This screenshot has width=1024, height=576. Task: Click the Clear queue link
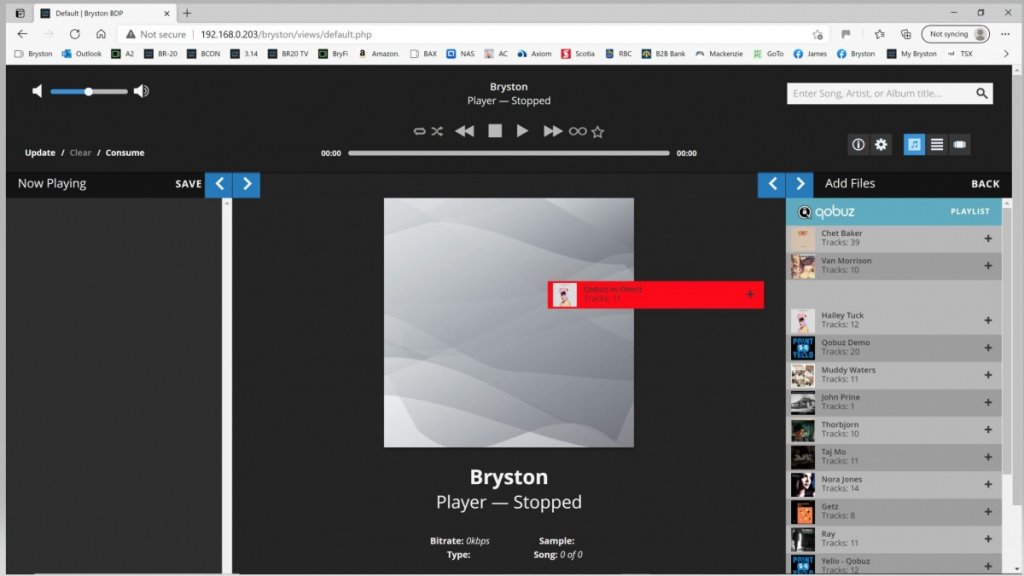80,153
